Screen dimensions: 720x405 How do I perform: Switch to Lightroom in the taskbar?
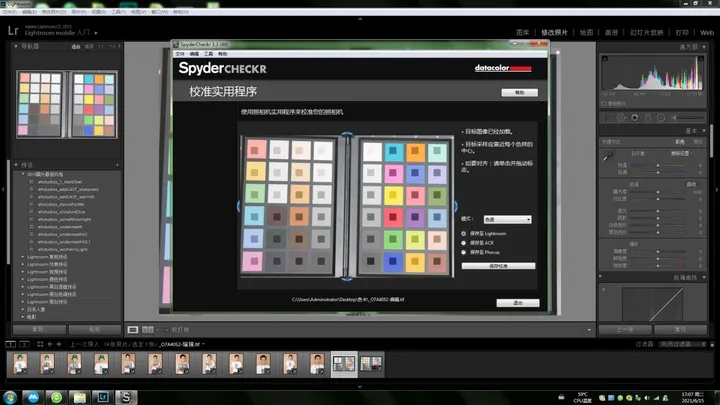(x=103, y=397)
